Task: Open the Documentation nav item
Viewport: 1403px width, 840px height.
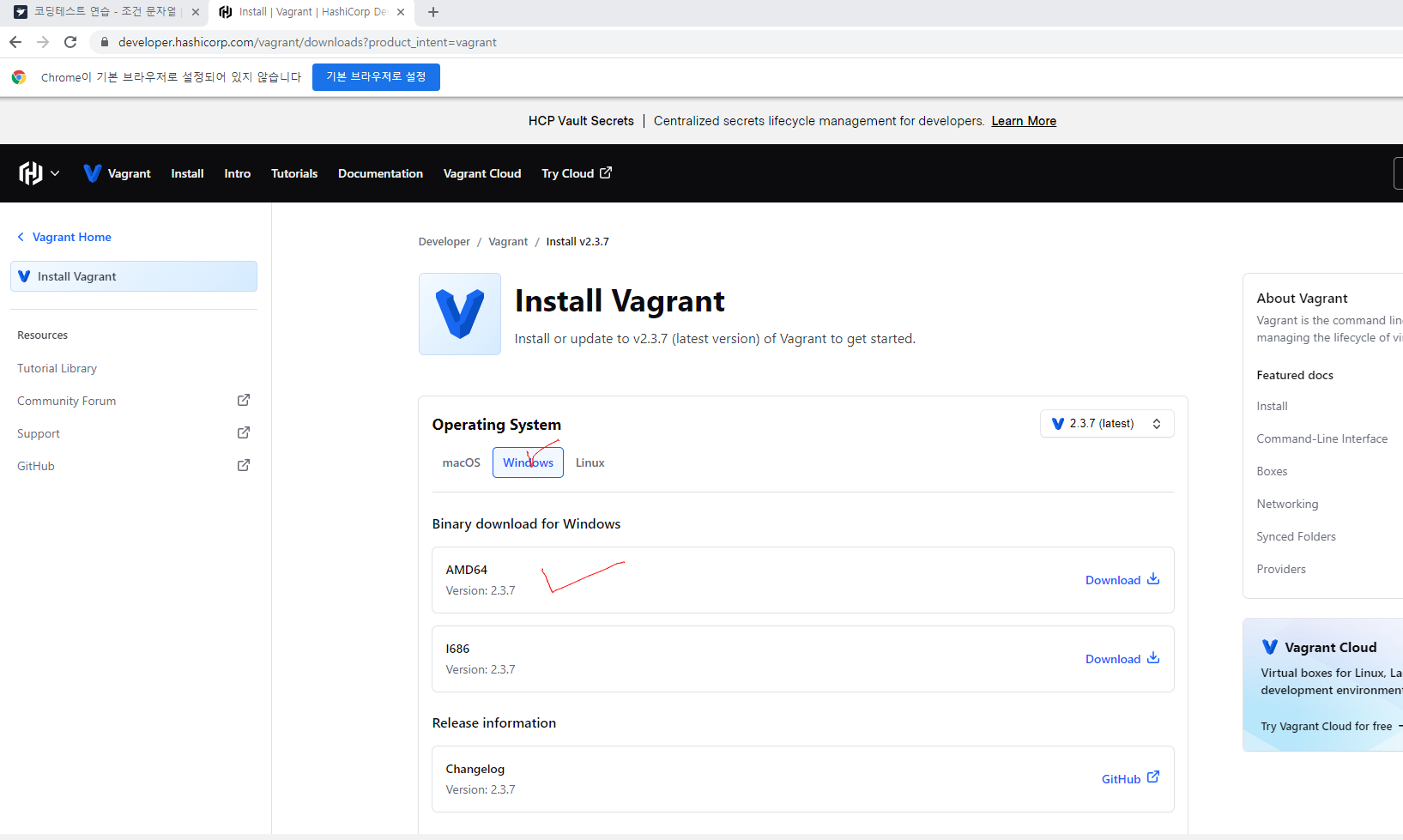Action: pos(380,173)
